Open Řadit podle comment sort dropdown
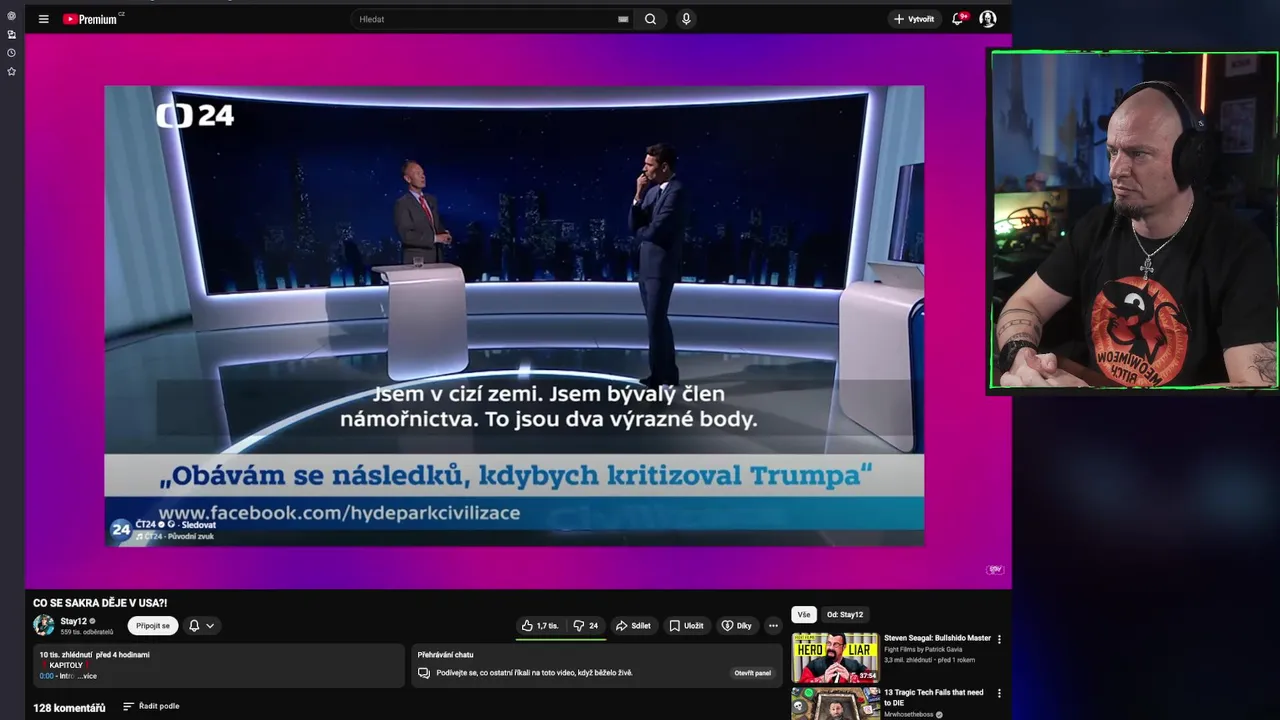The width and height of the screenshot is (1280, 720). (151, 706)
